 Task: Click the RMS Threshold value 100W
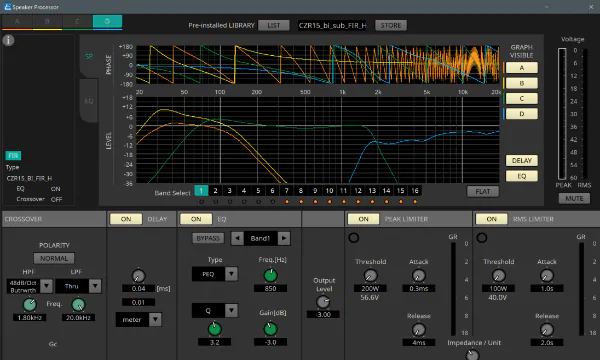point(498,288)
